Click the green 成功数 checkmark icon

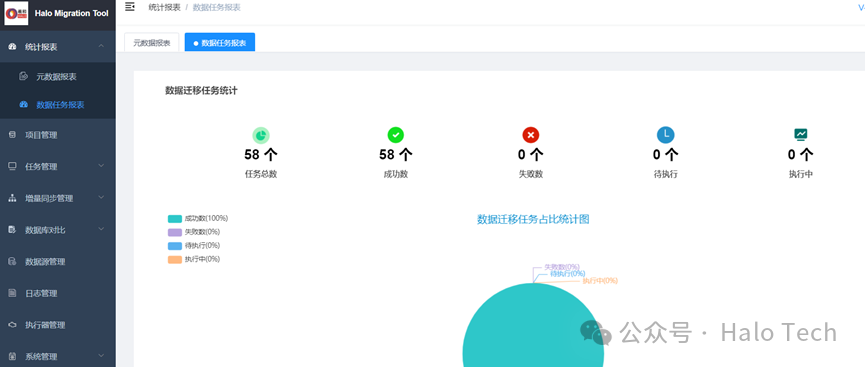tap(396, 135)
